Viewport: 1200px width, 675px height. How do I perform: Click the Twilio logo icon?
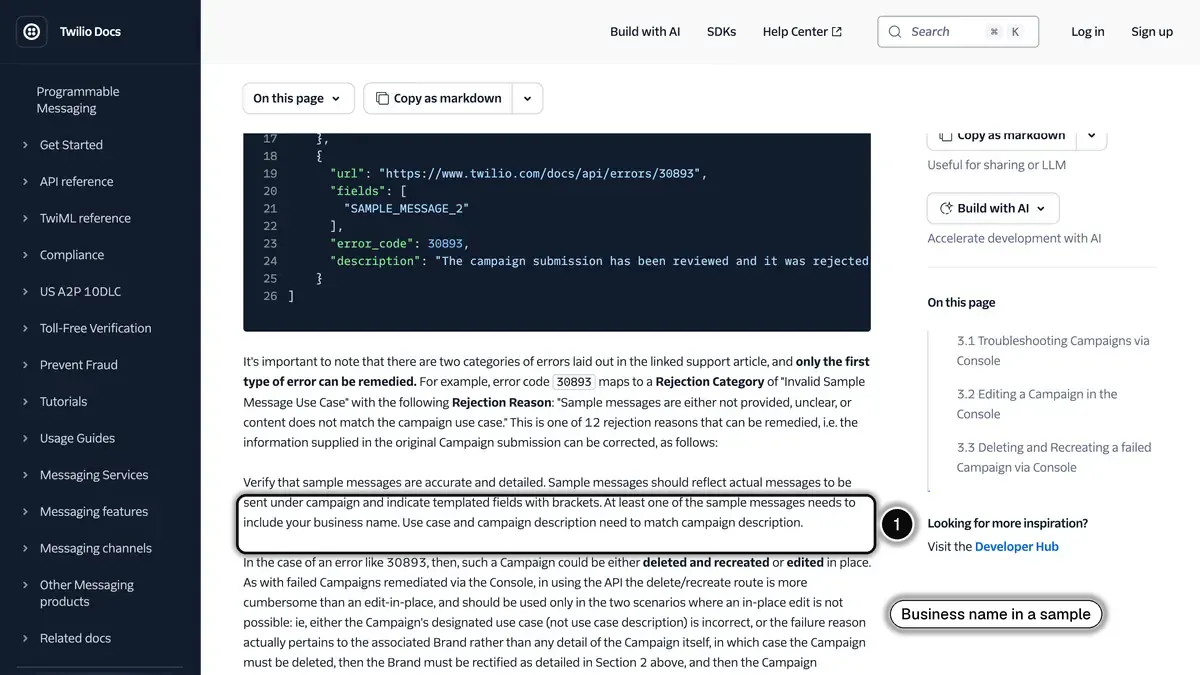31,32
